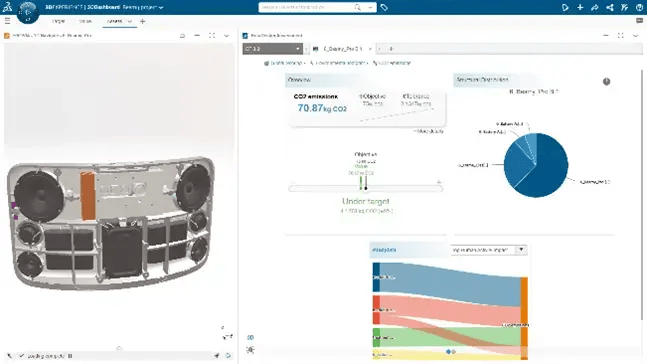Image resolution: width=647 pixels, height=364 pixels.
Task: Open the hamburger menu below the top bar
Action: 7,21
